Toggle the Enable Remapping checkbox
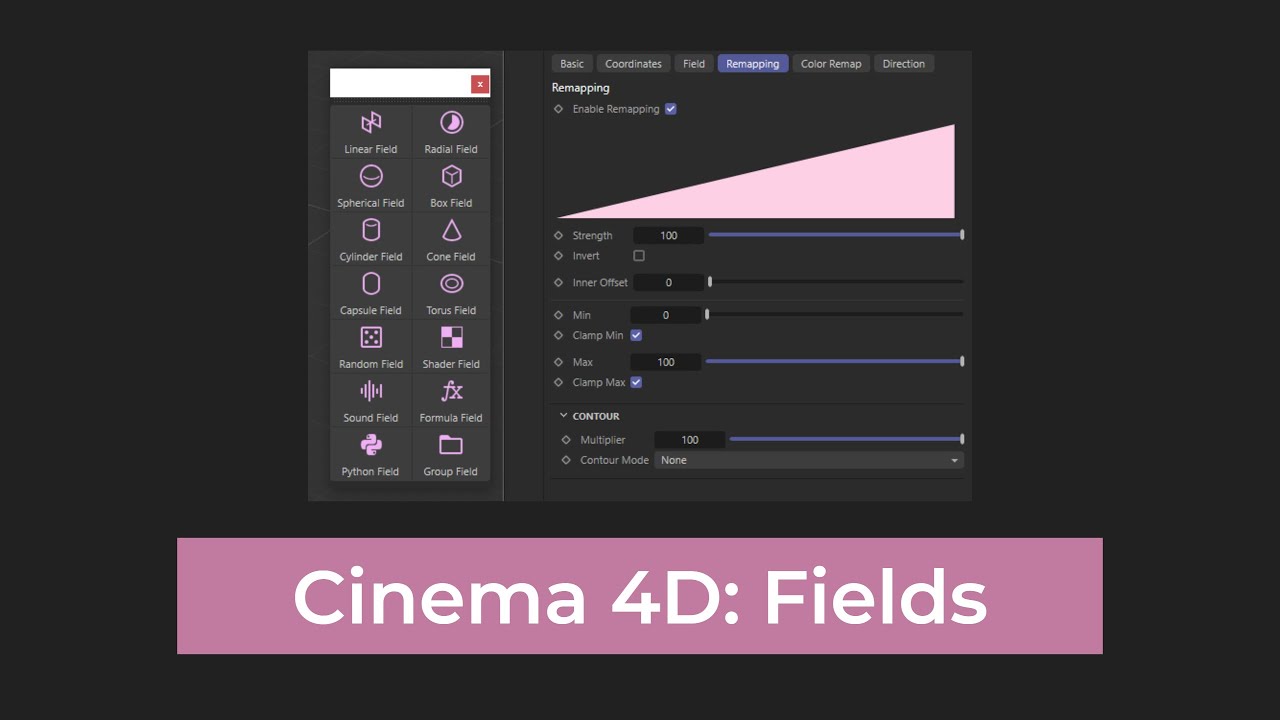This screenshot has height=720, width=1280. point(671,109)
